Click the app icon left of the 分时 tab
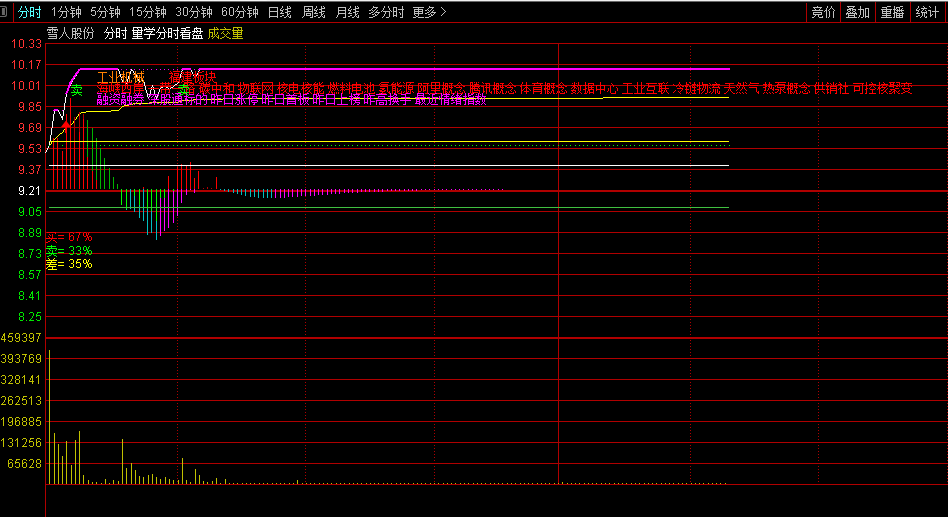The height and width of the screenshot is (517, 948). [x=8, y=12]
